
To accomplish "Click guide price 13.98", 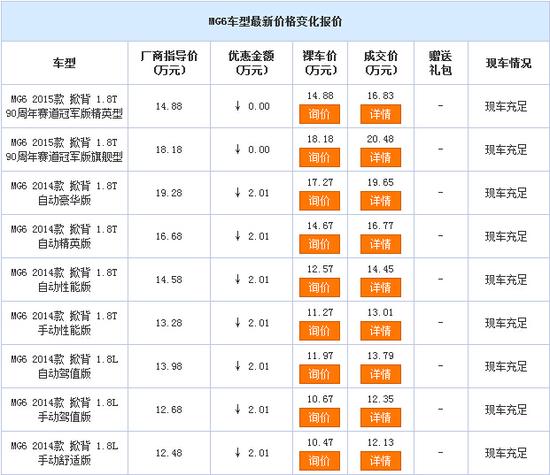I will (169, 366).
